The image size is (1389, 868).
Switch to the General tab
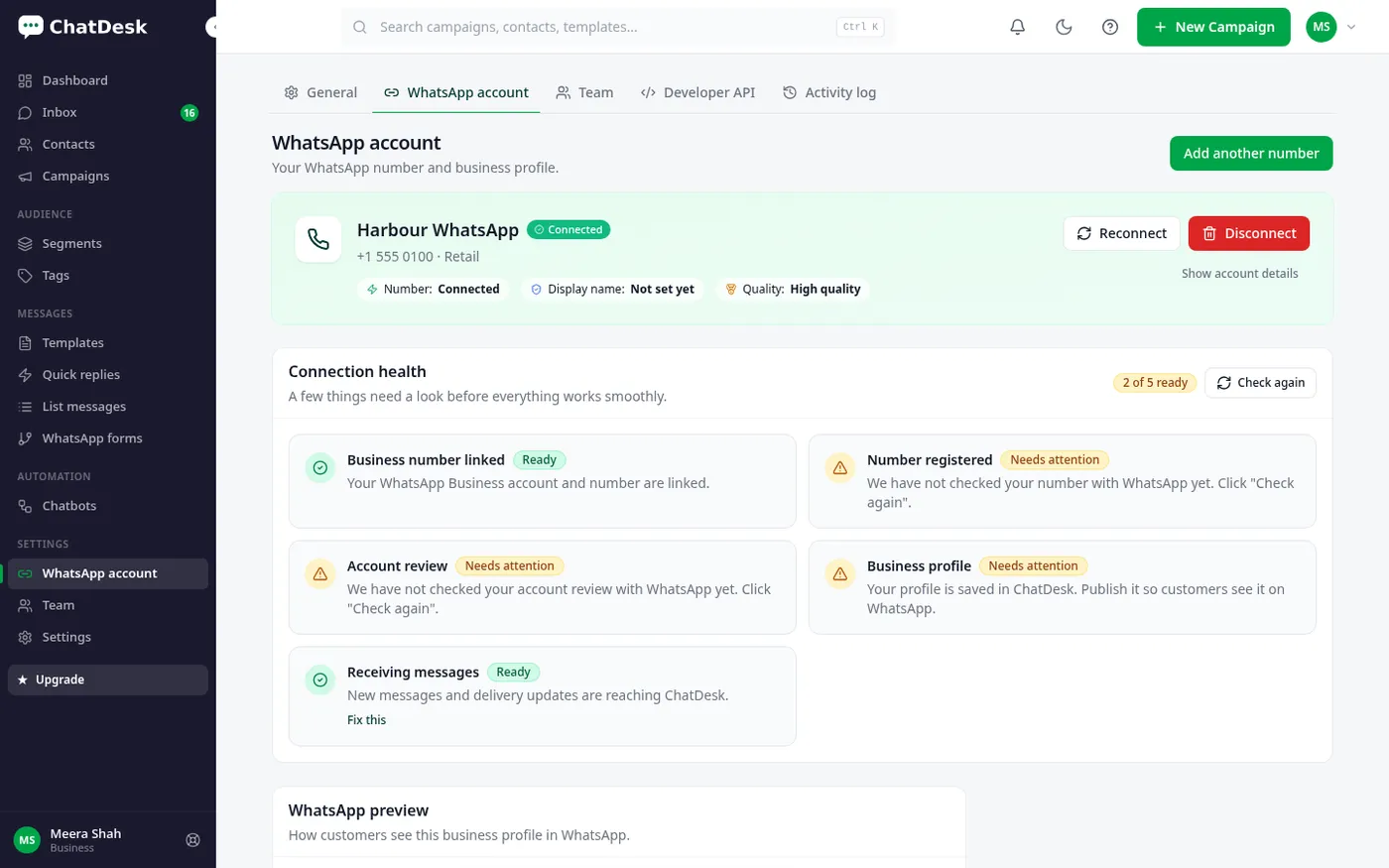tap(320, 92)
